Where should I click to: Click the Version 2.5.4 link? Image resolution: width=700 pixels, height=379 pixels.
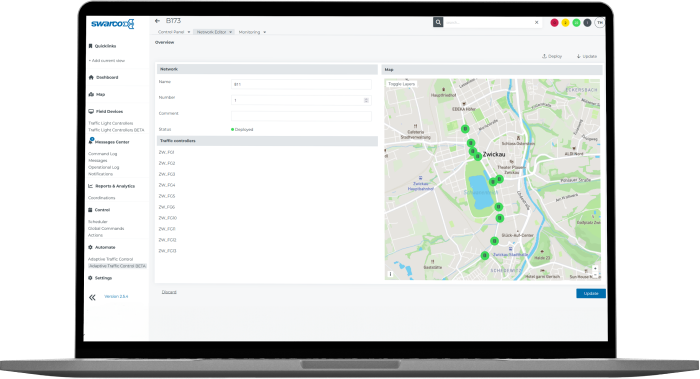(x=116, y=296)
